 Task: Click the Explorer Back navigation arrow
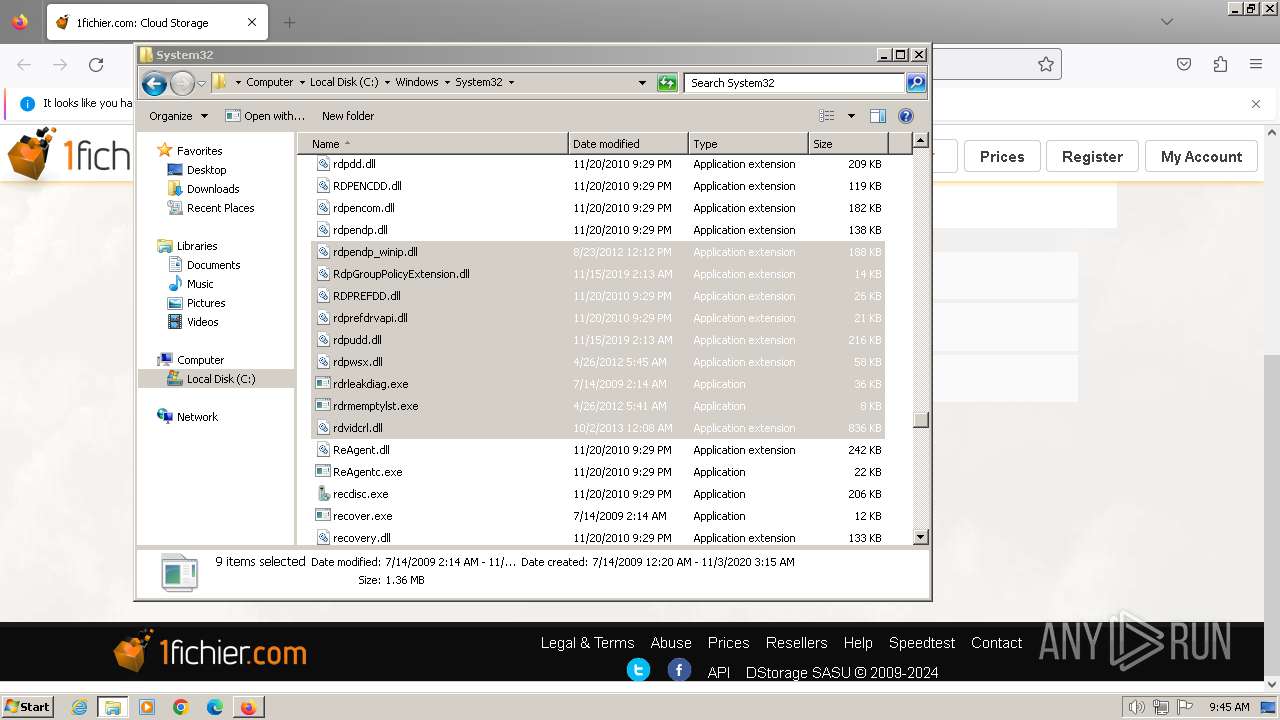[x=154, y=83]
